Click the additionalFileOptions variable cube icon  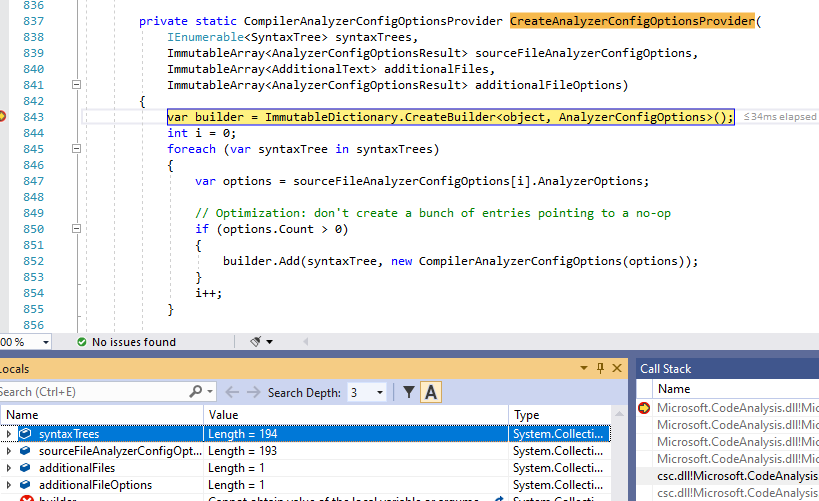pyautogui.click(x=25, y=484)
